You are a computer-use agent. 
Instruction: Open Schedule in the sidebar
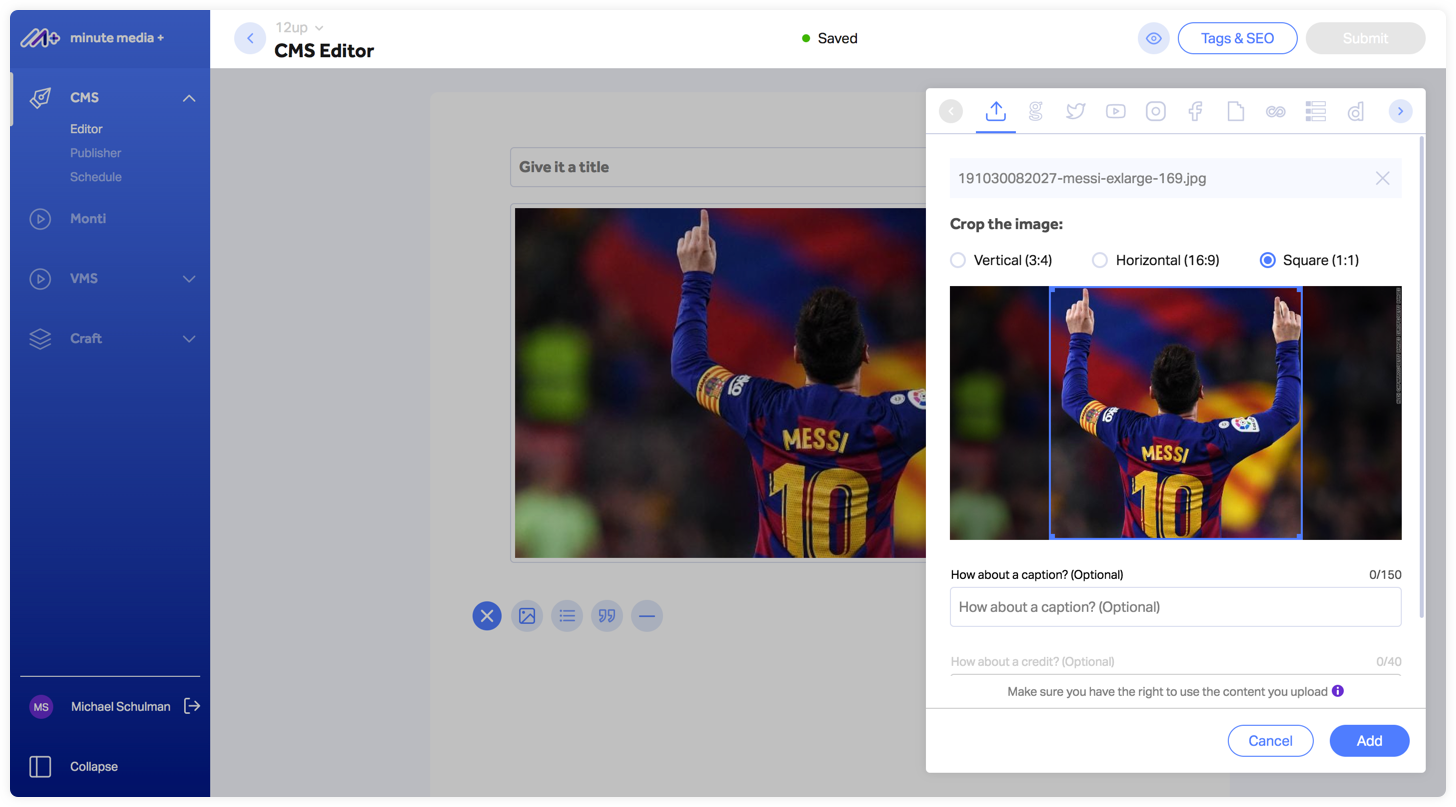pos(96,177)
